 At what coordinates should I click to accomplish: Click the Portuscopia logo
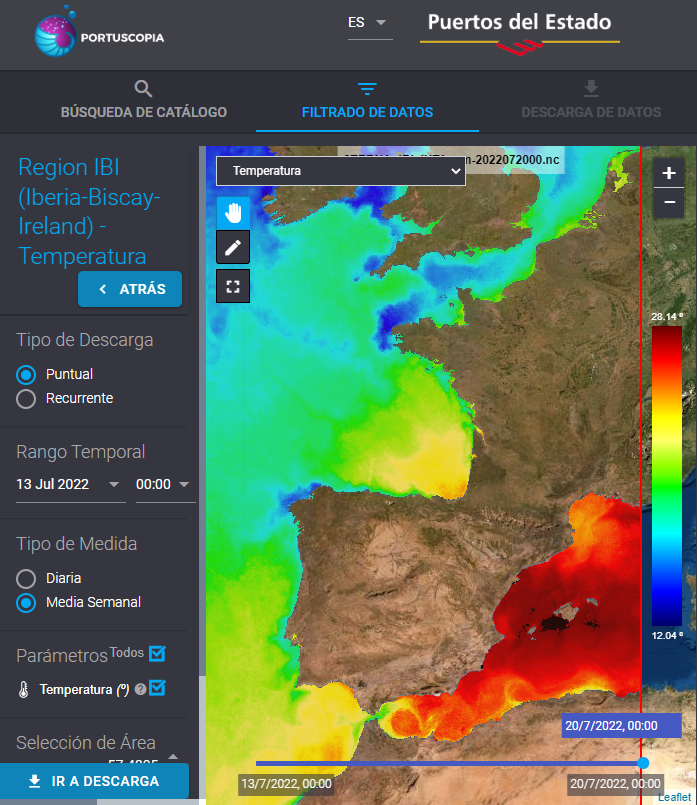point(100,32)
